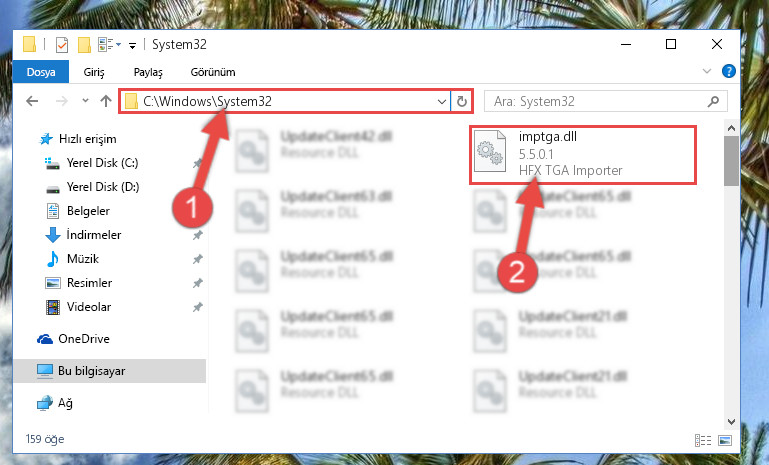Switch to details view icon
Screen dimensions: 769x465
point(703,440)
